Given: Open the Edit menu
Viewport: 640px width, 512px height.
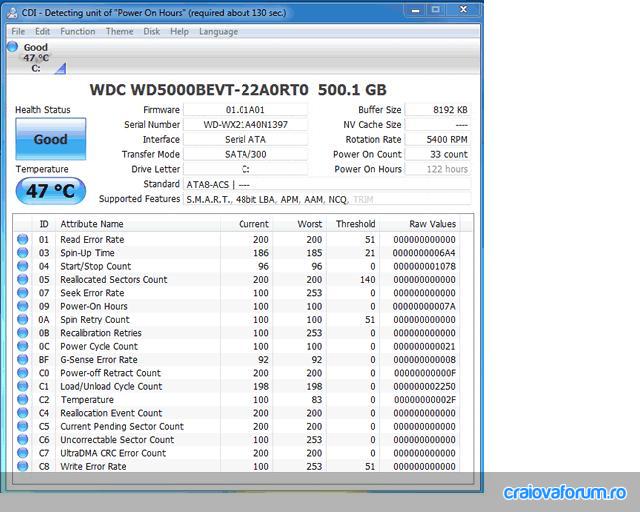Looking at the screenshot, I should point(42,31).
